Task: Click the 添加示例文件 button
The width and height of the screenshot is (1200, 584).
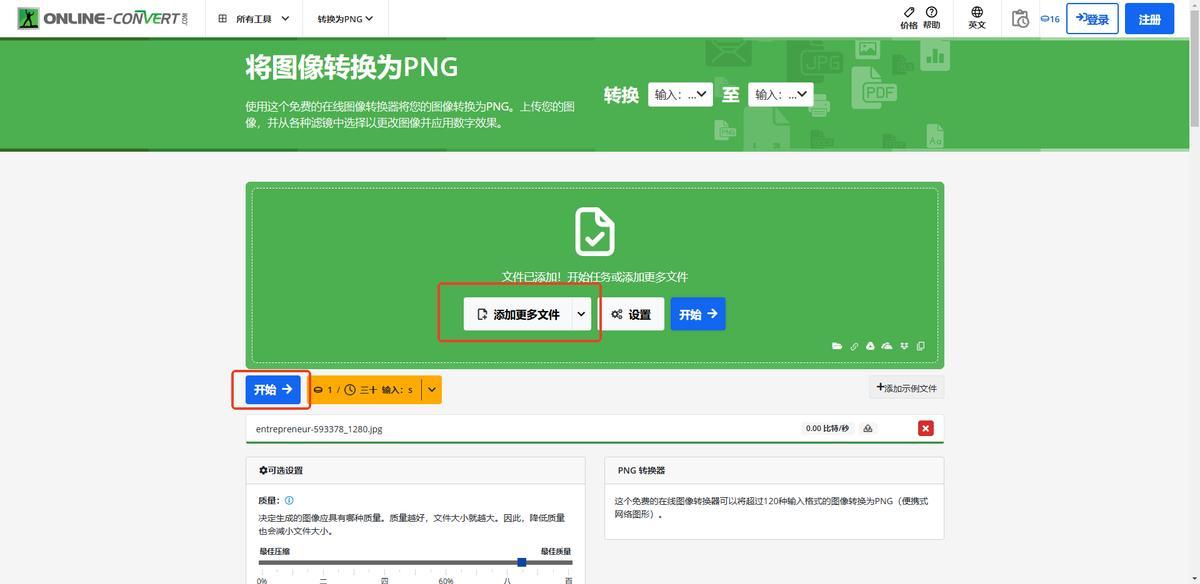Action: click(906, 388)
